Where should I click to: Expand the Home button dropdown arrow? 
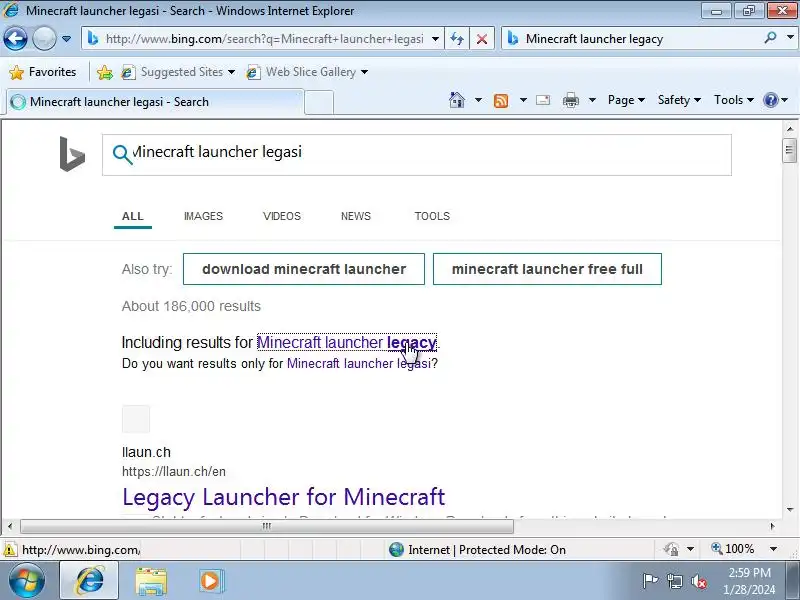pos(478,100)
